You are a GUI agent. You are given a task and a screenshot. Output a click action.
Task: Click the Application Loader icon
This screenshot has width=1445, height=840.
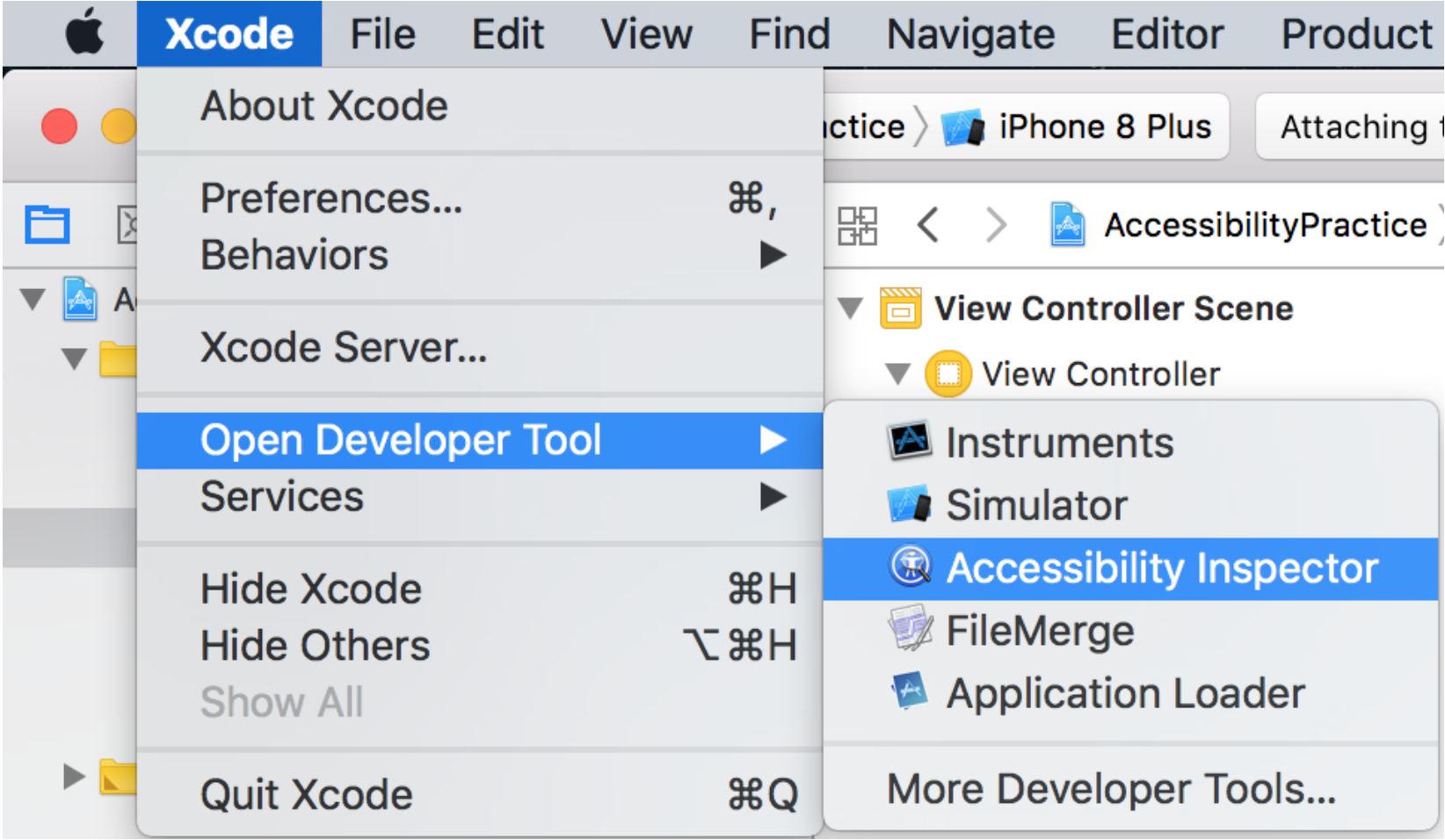(909, 692)
